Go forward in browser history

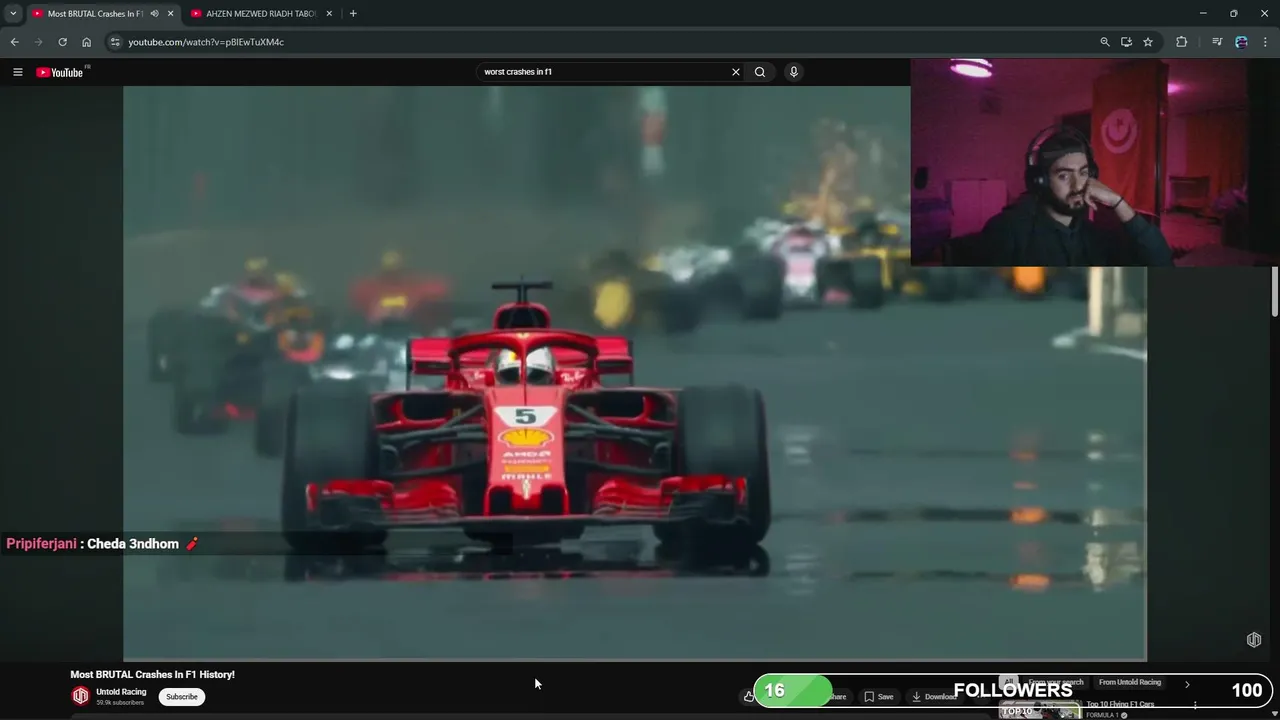[38, 42]
